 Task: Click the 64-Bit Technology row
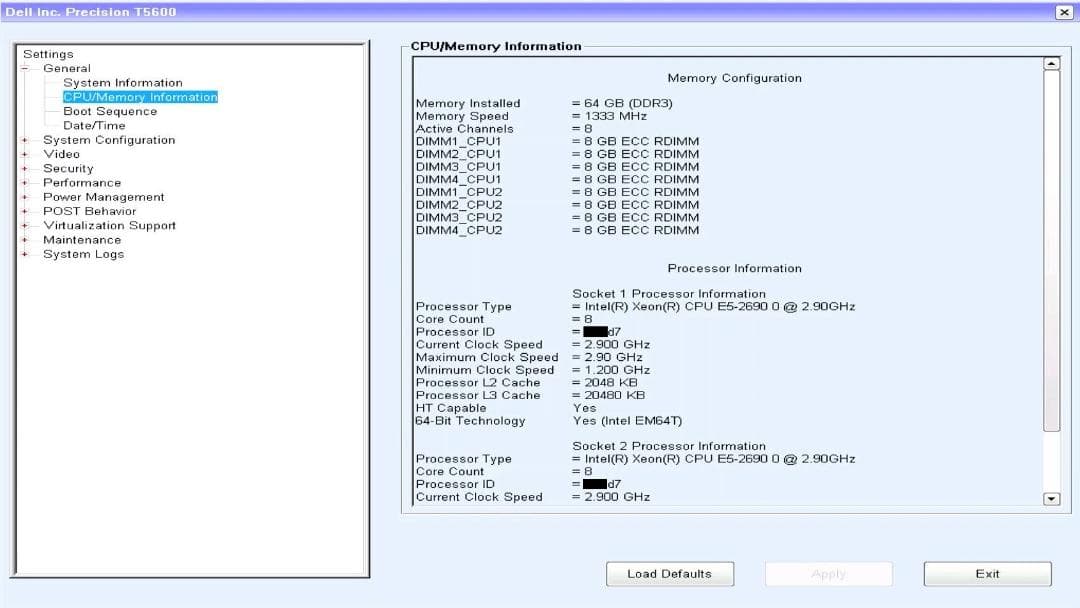pyautogui.click(x=549, y=421)
